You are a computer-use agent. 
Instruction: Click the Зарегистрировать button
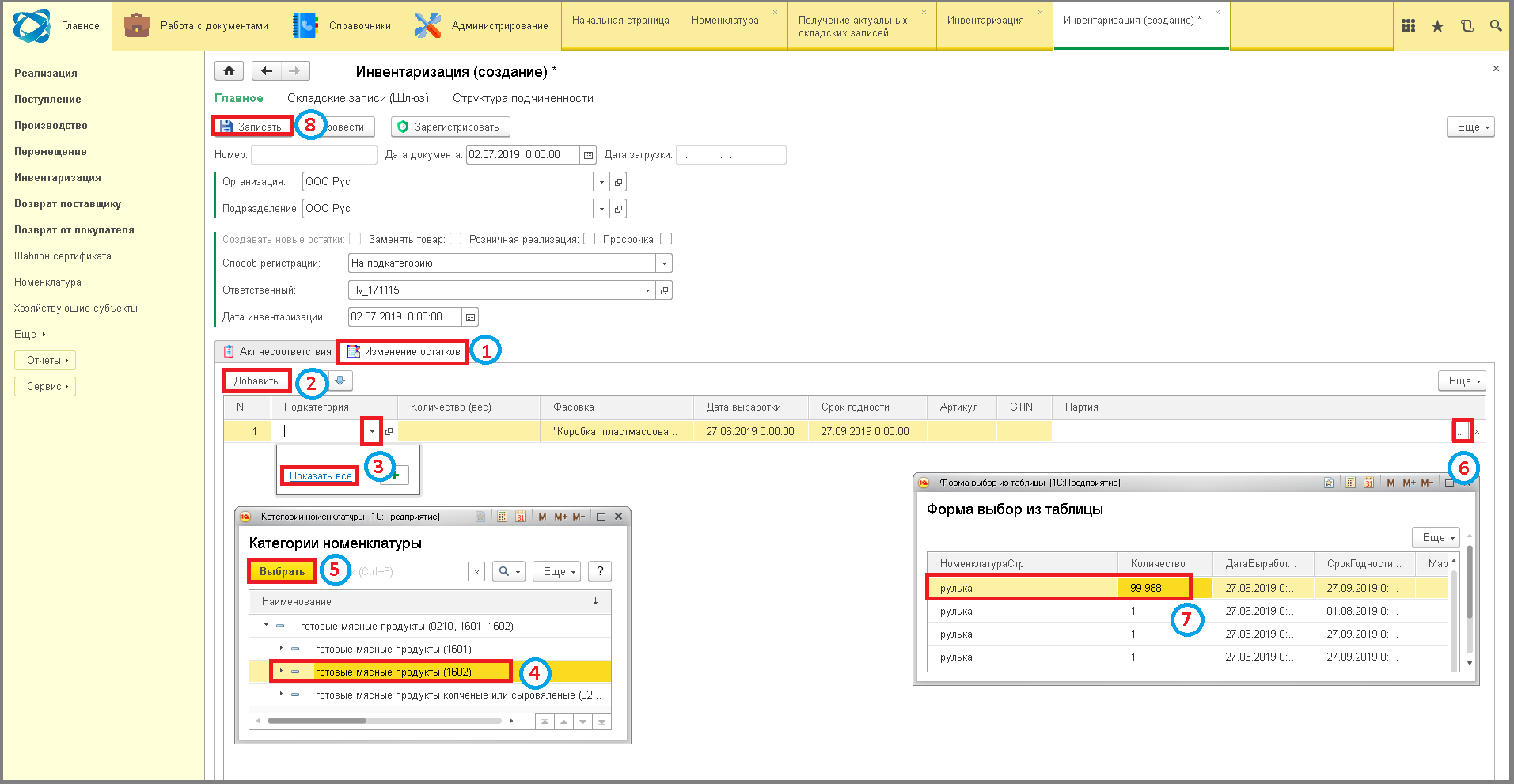(x=450, y=127)
